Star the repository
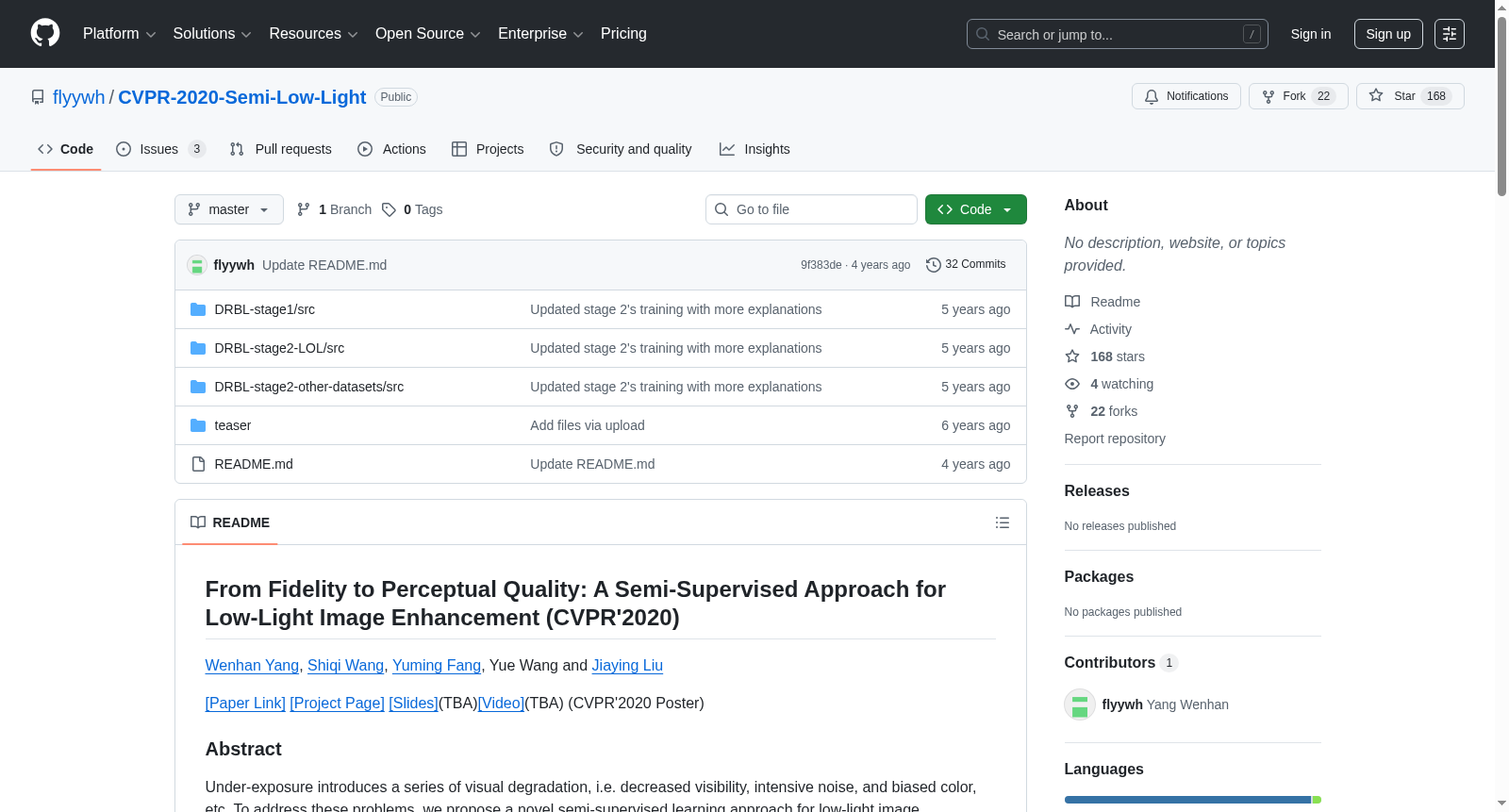 click(1410, 96)
